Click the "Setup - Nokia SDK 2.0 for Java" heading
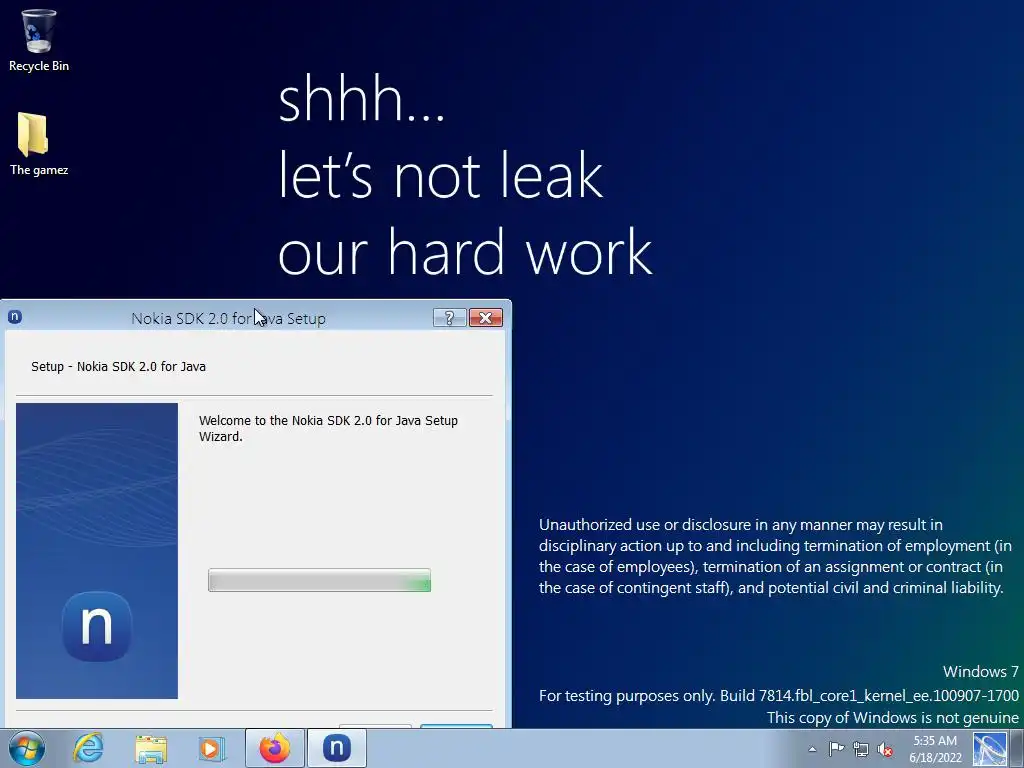Screen dimensions: 1024x768 118,366
